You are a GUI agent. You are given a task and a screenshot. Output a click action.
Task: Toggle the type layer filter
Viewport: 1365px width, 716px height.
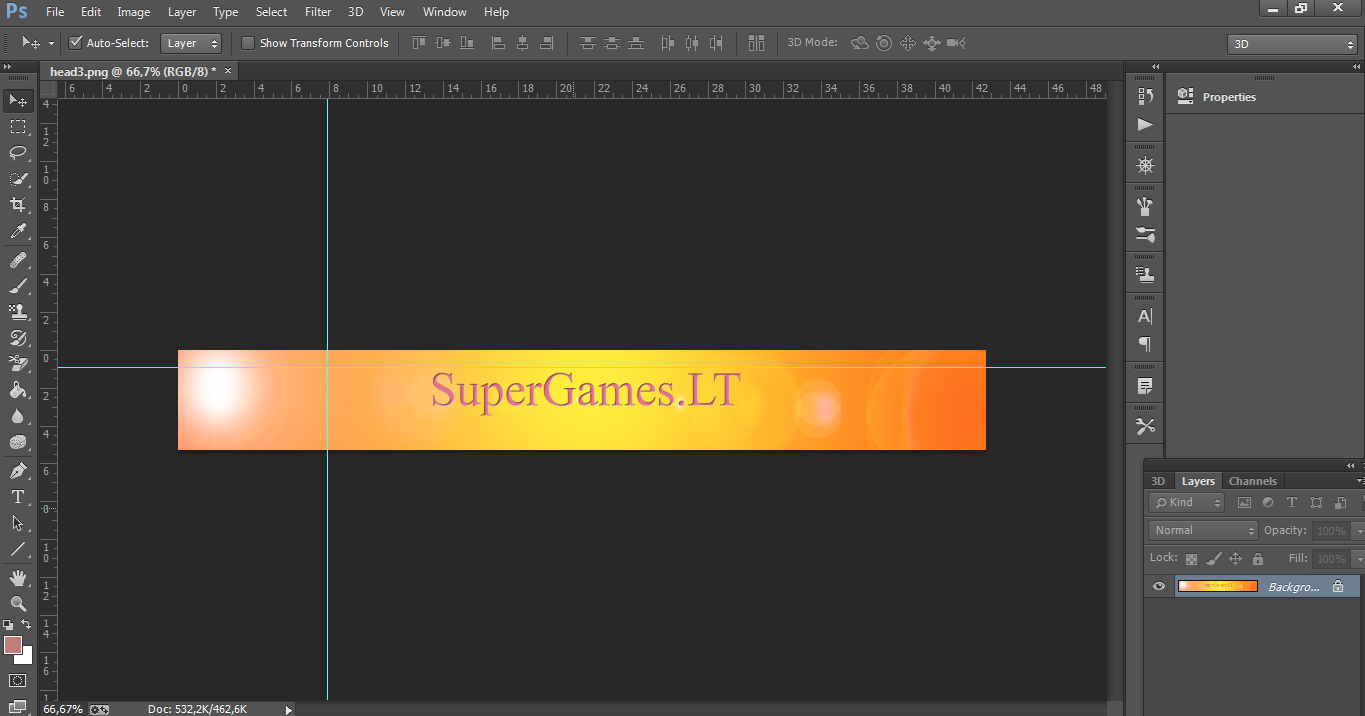click(x=1292, y=503)
